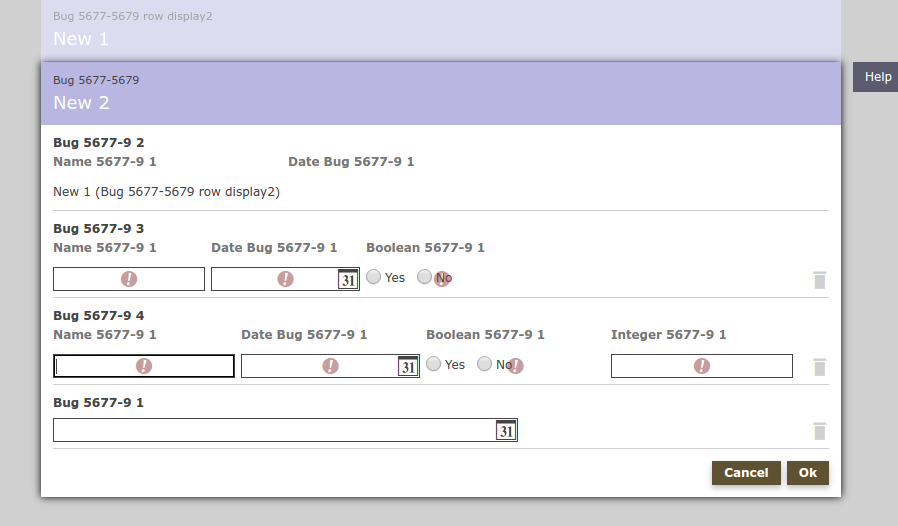Select Yes for Boolean in Bug 5677-9 3
Screen dimensions: 898x526
coord(374,277)
